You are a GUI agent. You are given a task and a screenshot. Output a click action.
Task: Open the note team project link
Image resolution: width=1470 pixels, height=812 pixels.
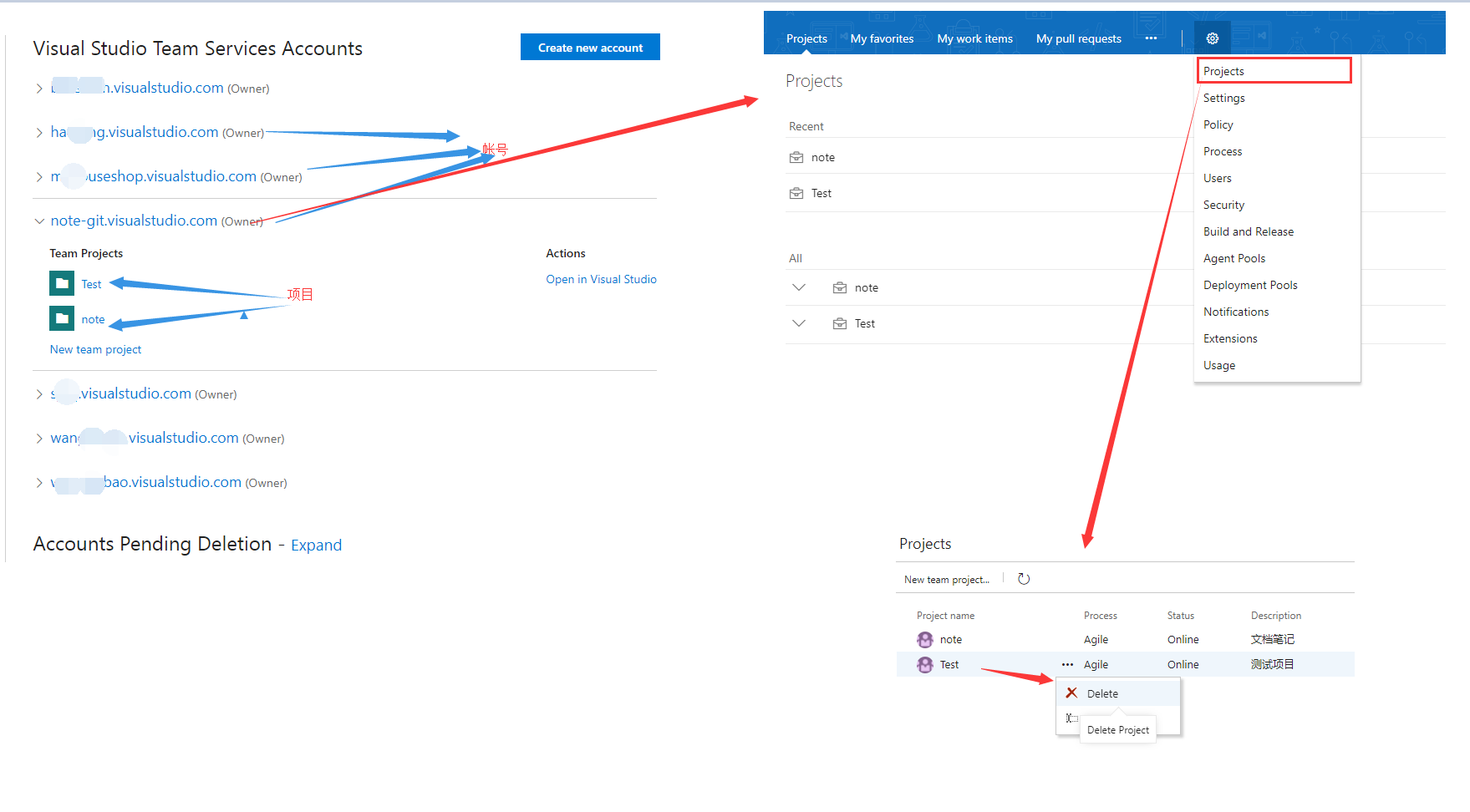93,319
